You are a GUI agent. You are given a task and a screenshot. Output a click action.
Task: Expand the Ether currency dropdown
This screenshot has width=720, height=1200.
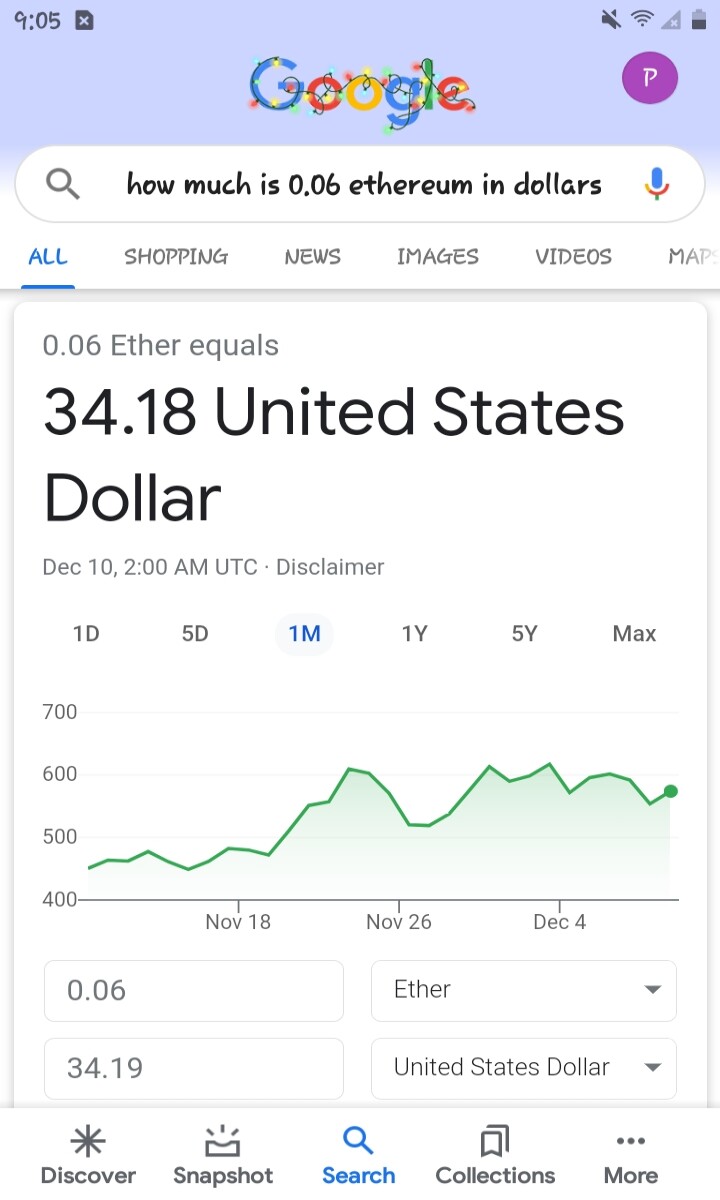pos(524,990)
